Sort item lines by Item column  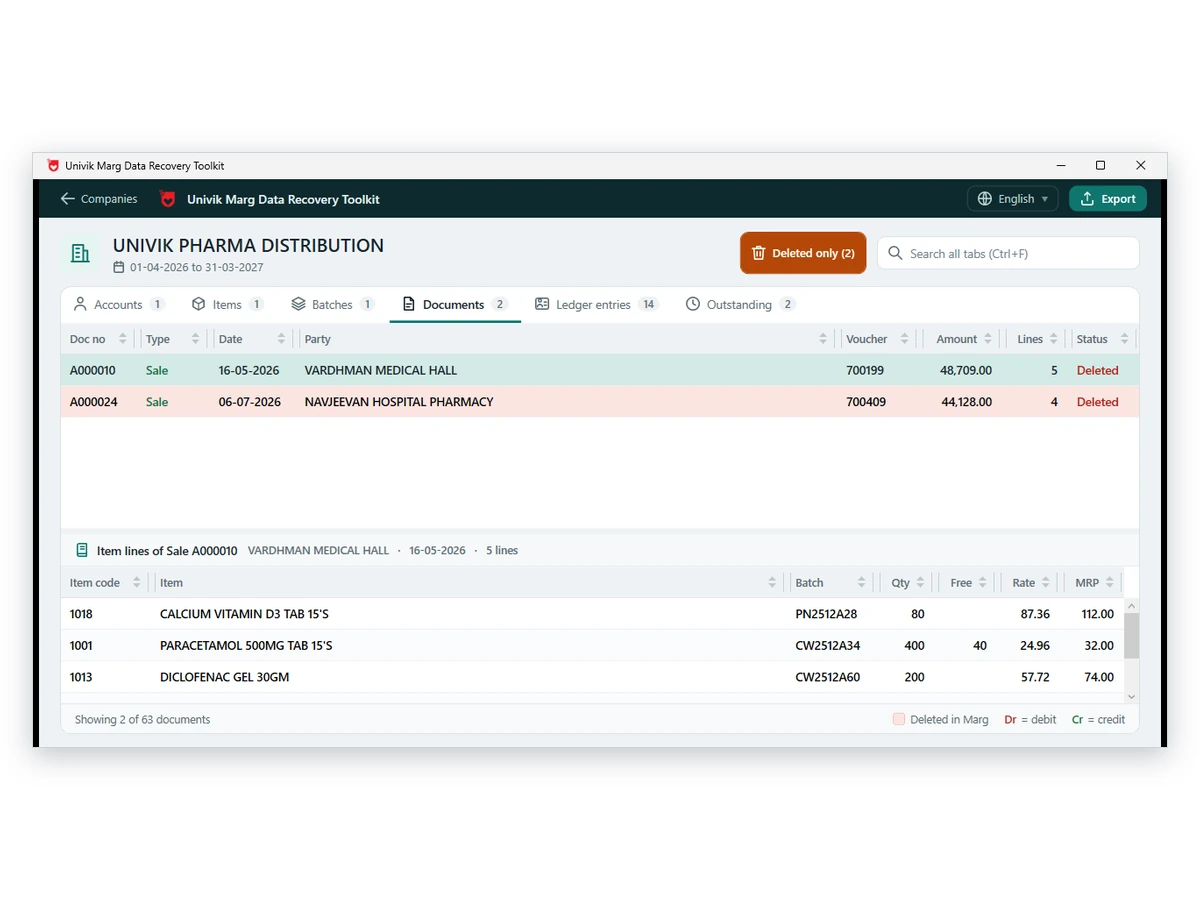(468, 583)
